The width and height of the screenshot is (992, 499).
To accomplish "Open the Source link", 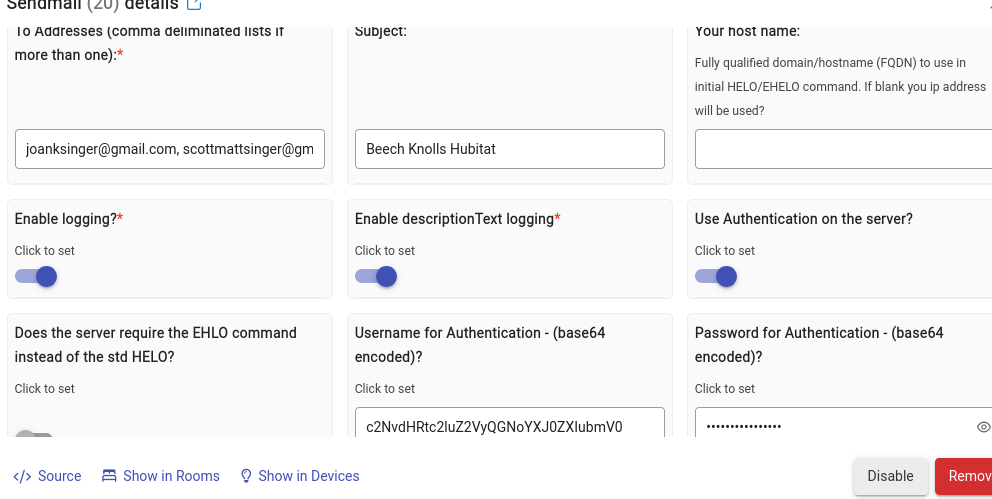I will (59, 476).
